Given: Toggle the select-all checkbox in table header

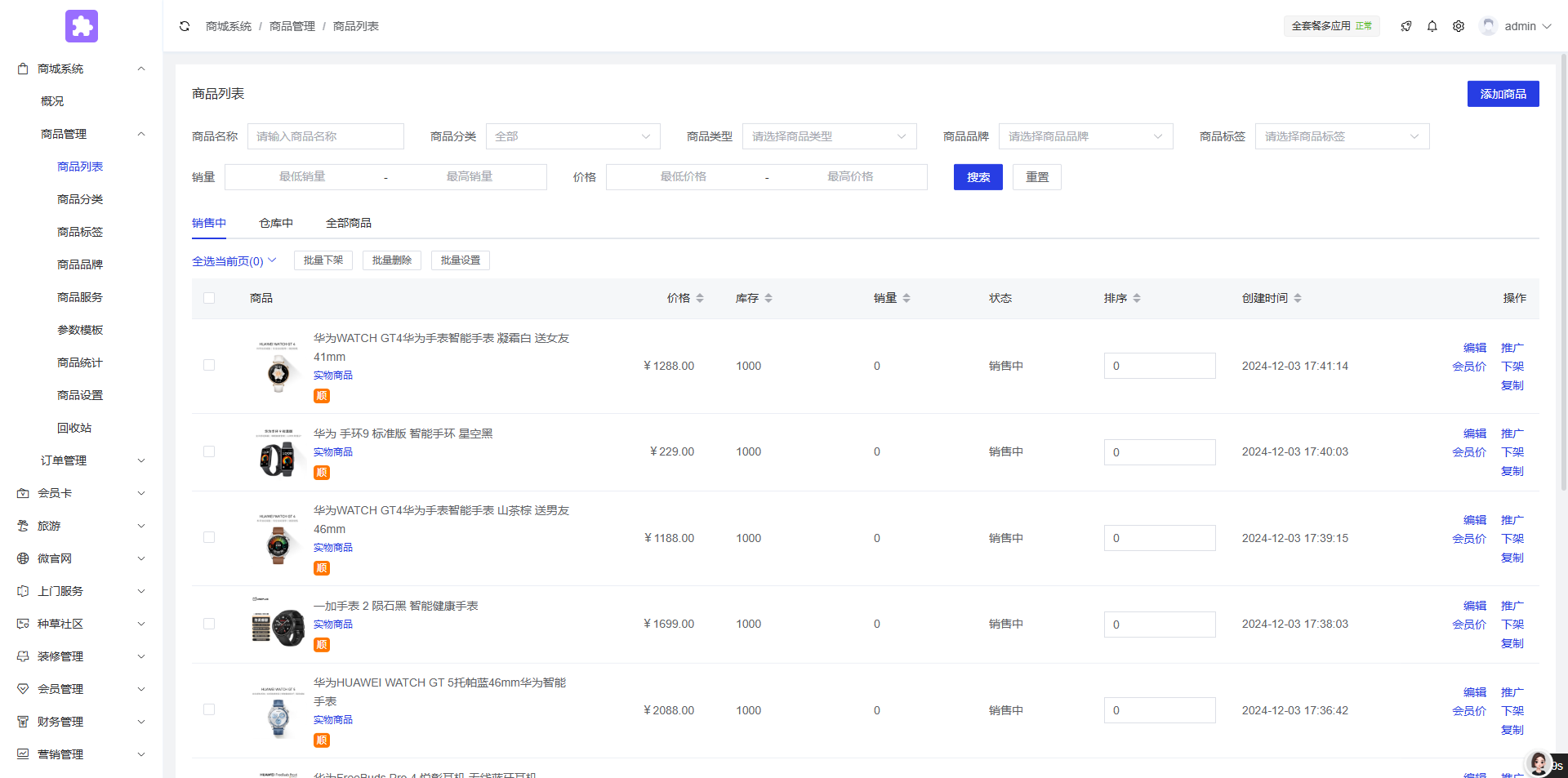Looking at the screenshot, I should [209, 299].
